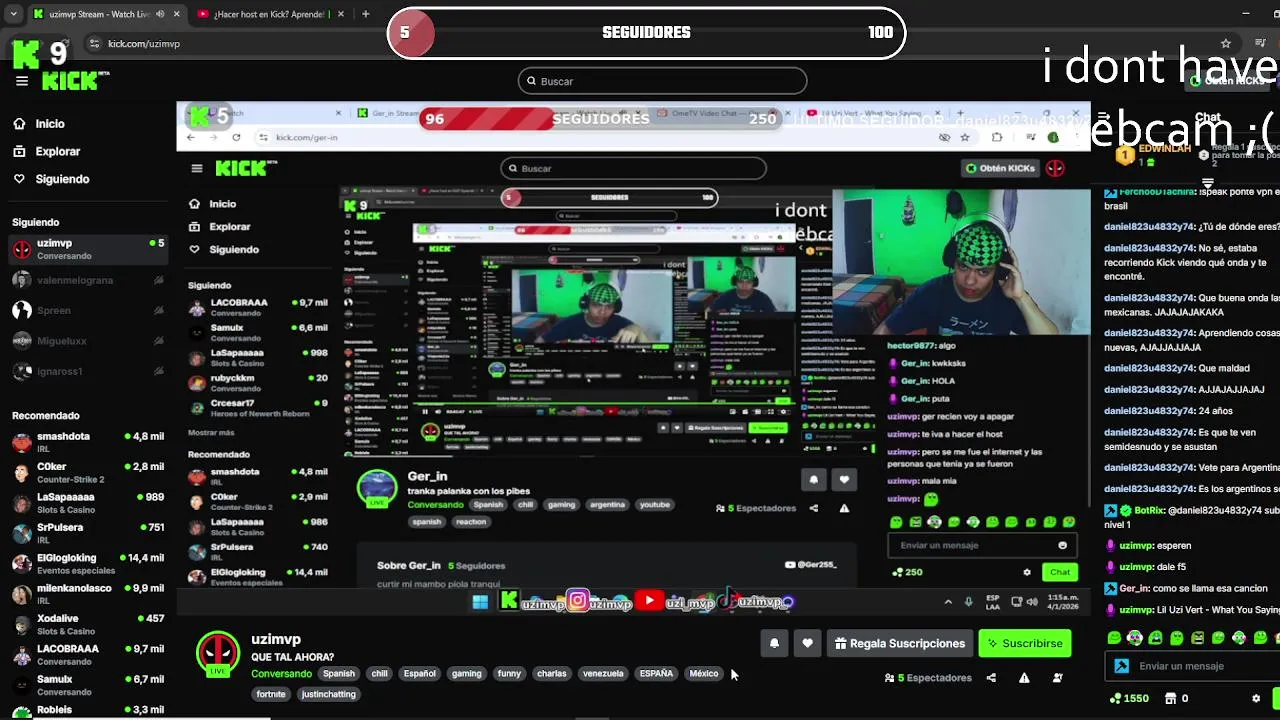The height and width of the screenshot is (720, 1280).
Task: Open Explorar in the sidebar
Action: (x=47, y=152)
